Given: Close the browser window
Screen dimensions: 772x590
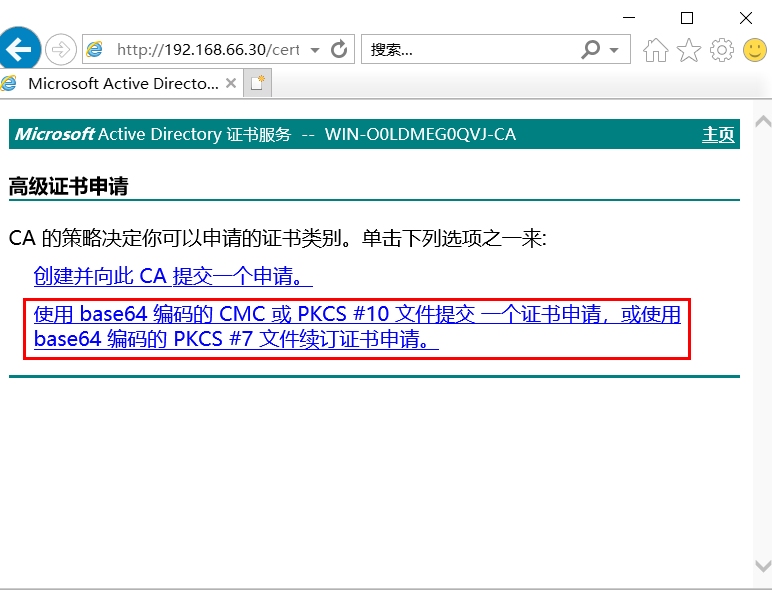Looking at the screenshot, I should pos(745,18).
